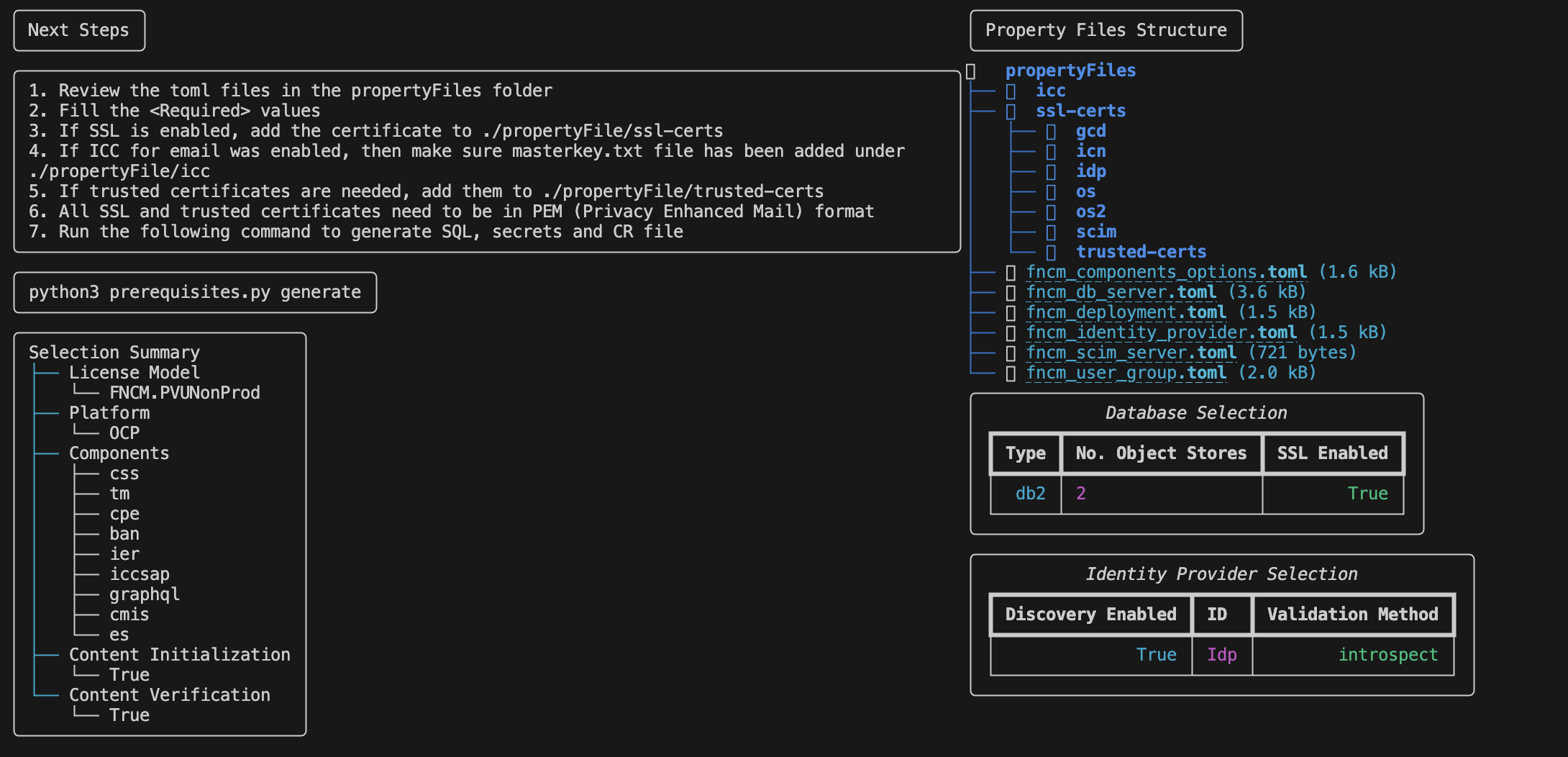This screenshot has width=1568, height=757.
Task: Click the folder icon beside scim
Action: (x=1051, y=232)
